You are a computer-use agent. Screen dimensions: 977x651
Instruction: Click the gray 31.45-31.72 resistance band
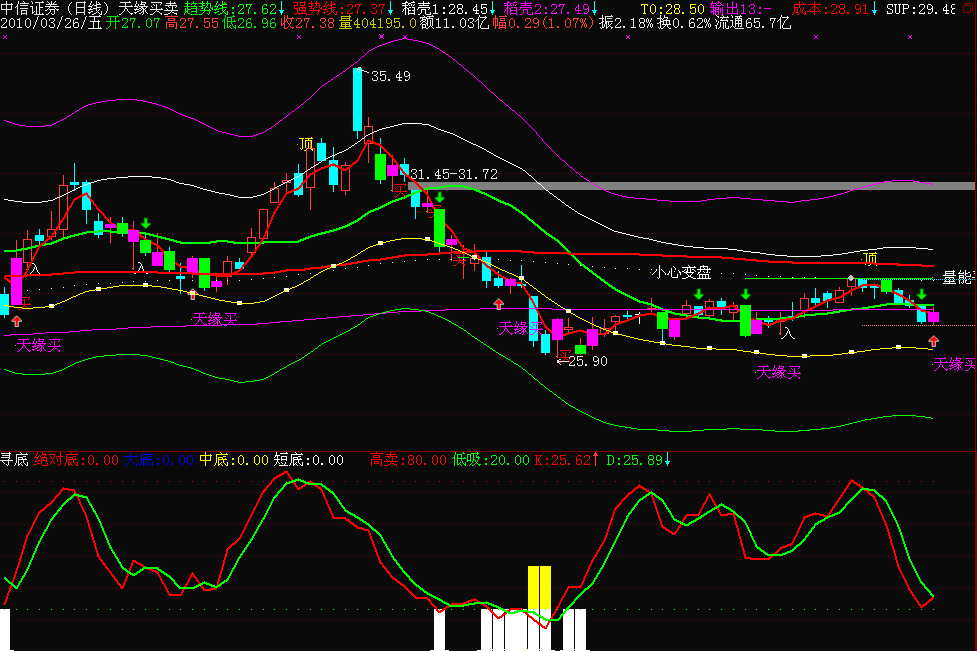click(x=692, y=186)
